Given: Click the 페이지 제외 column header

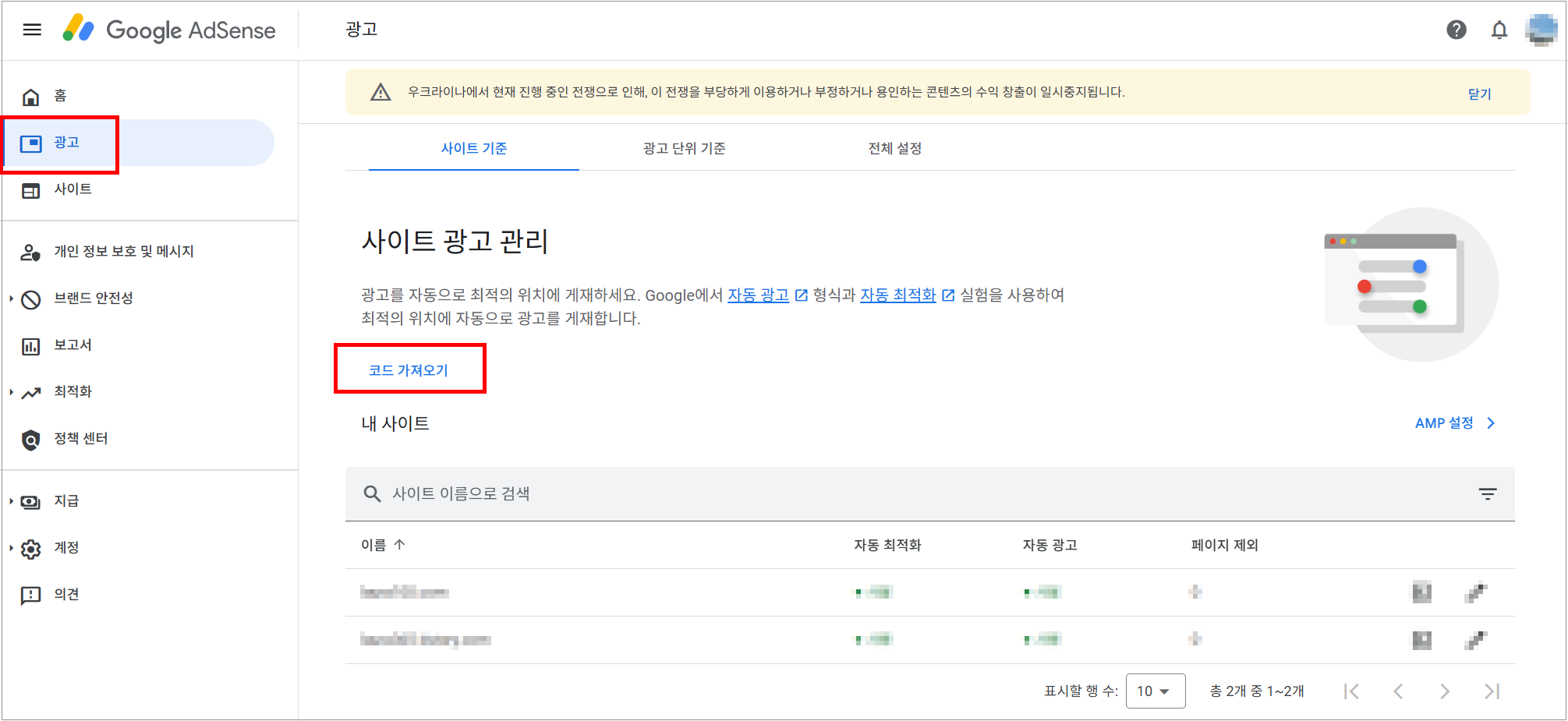Looking at the screenshot, I should (1224, 545).
